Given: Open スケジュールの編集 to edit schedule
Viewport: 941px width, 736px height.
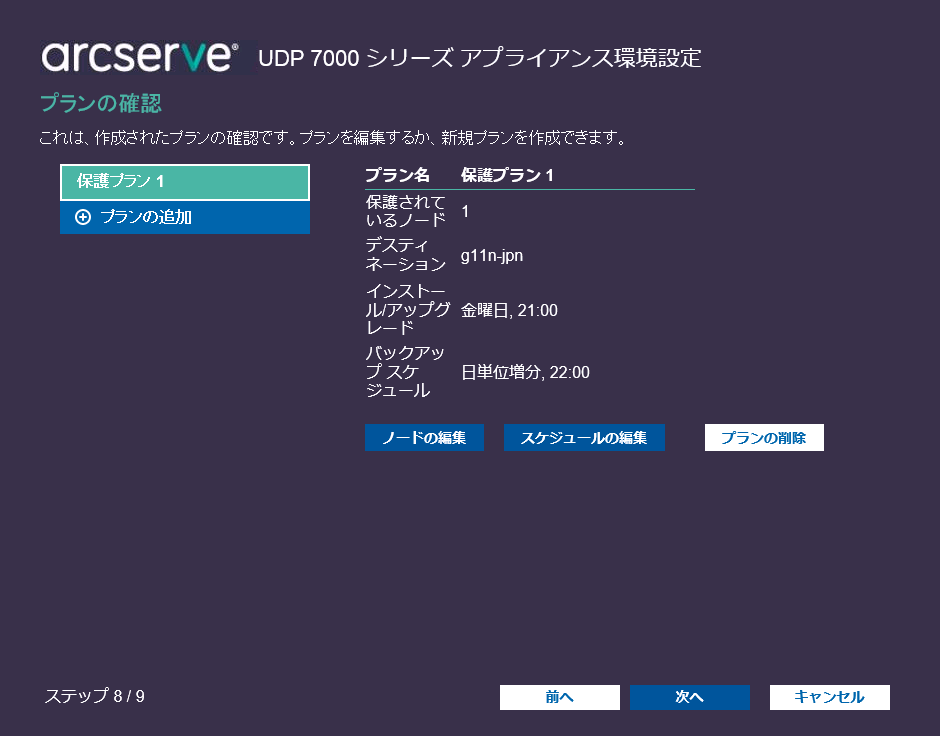Looking at the screenshot, I should (585, 437).
